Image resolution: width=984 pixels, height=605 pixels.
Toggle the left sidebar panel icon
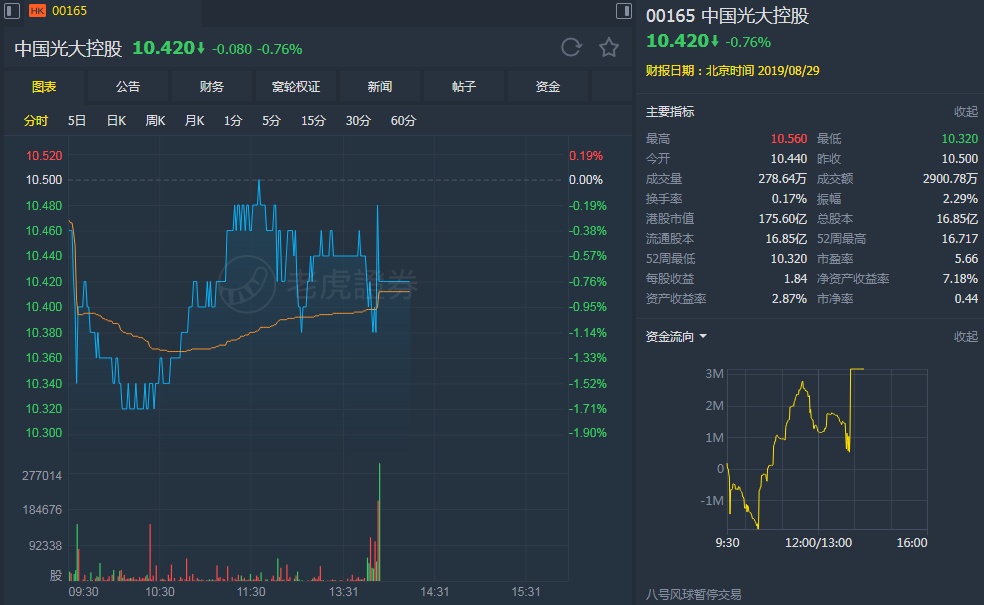pyautogui.click(x=12, y=11)
